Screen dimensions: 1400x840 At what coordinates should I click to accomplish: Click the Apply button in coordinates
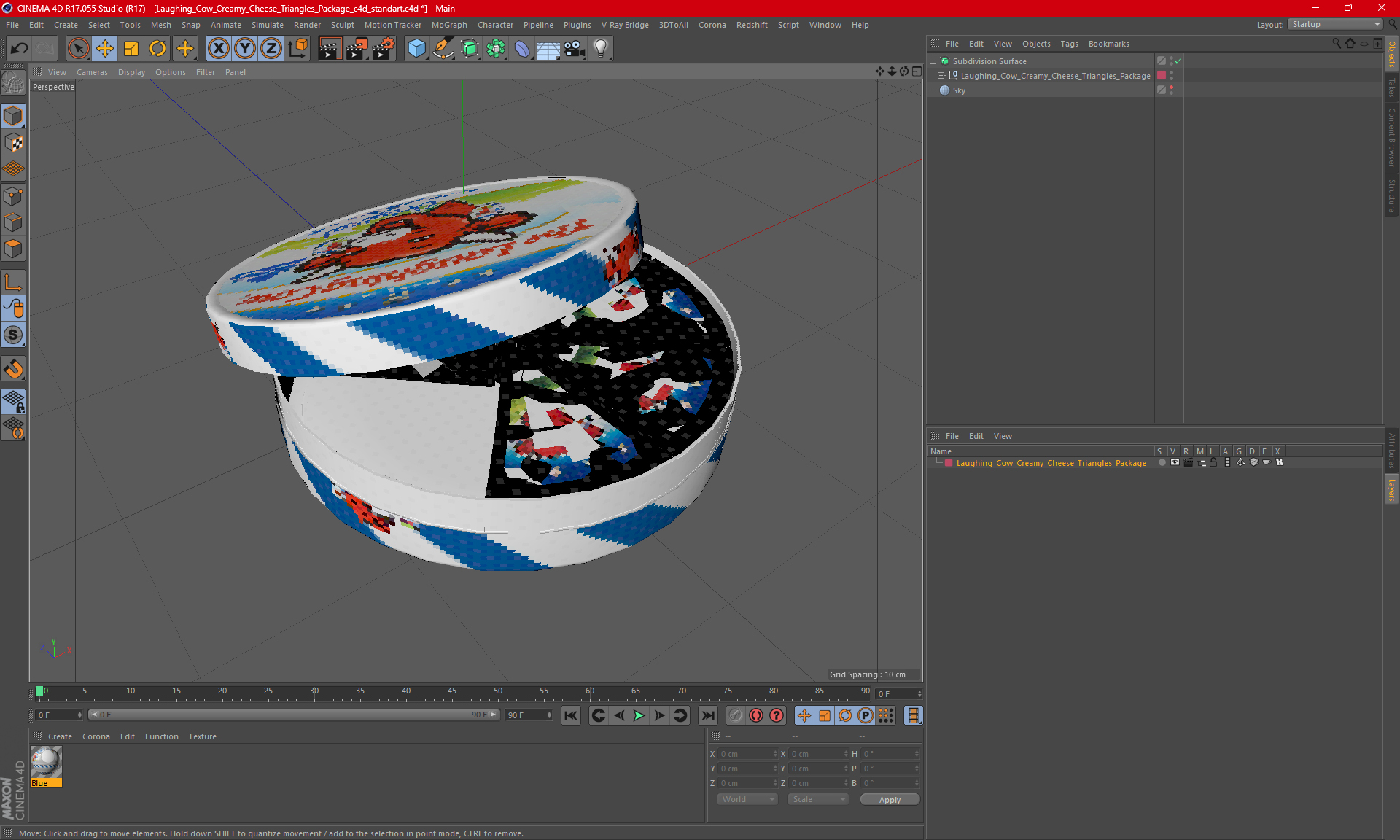[x=890, y=800]
